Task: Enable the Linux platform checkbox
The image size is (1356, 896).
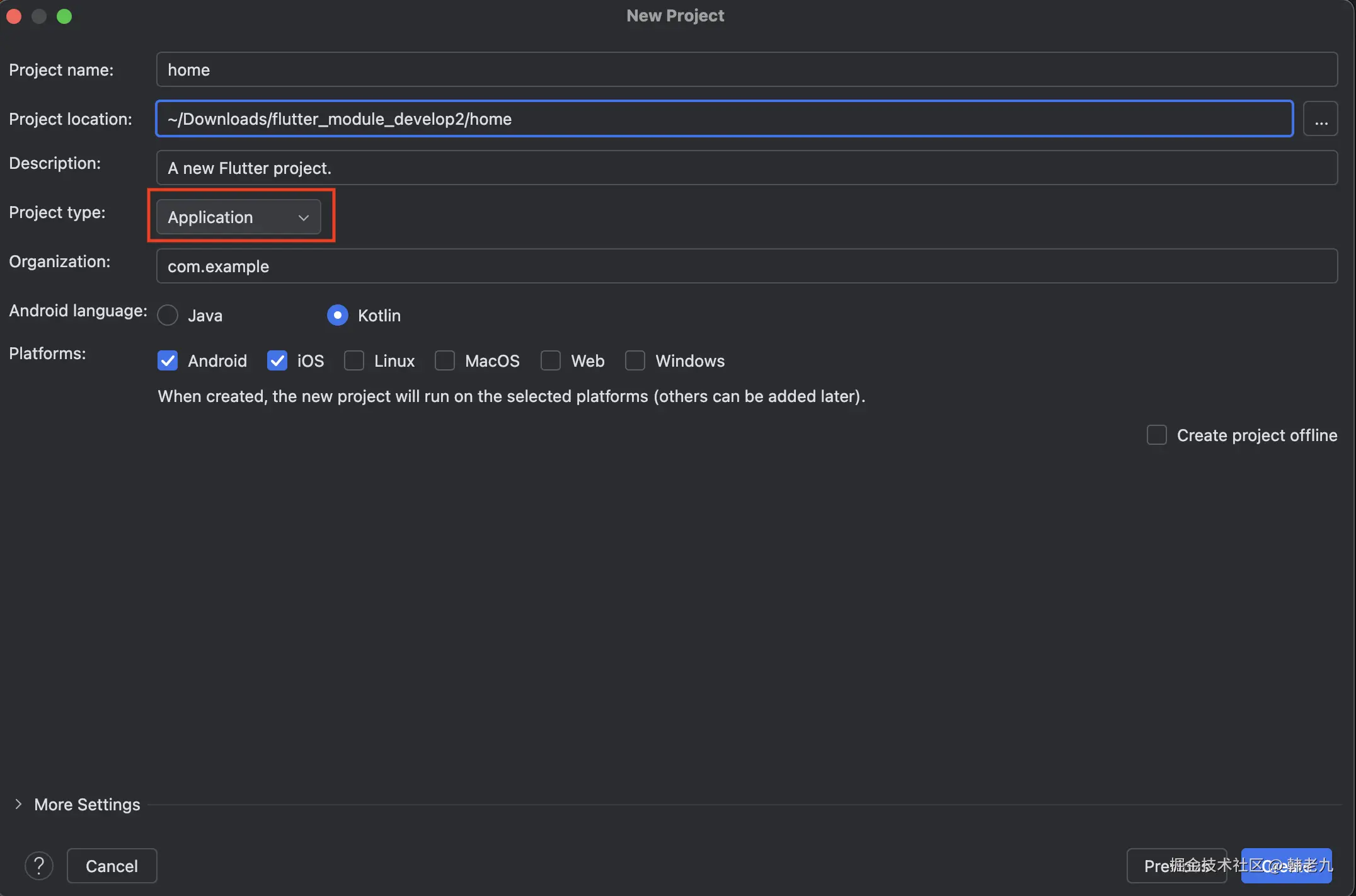Action: [354, 360]
